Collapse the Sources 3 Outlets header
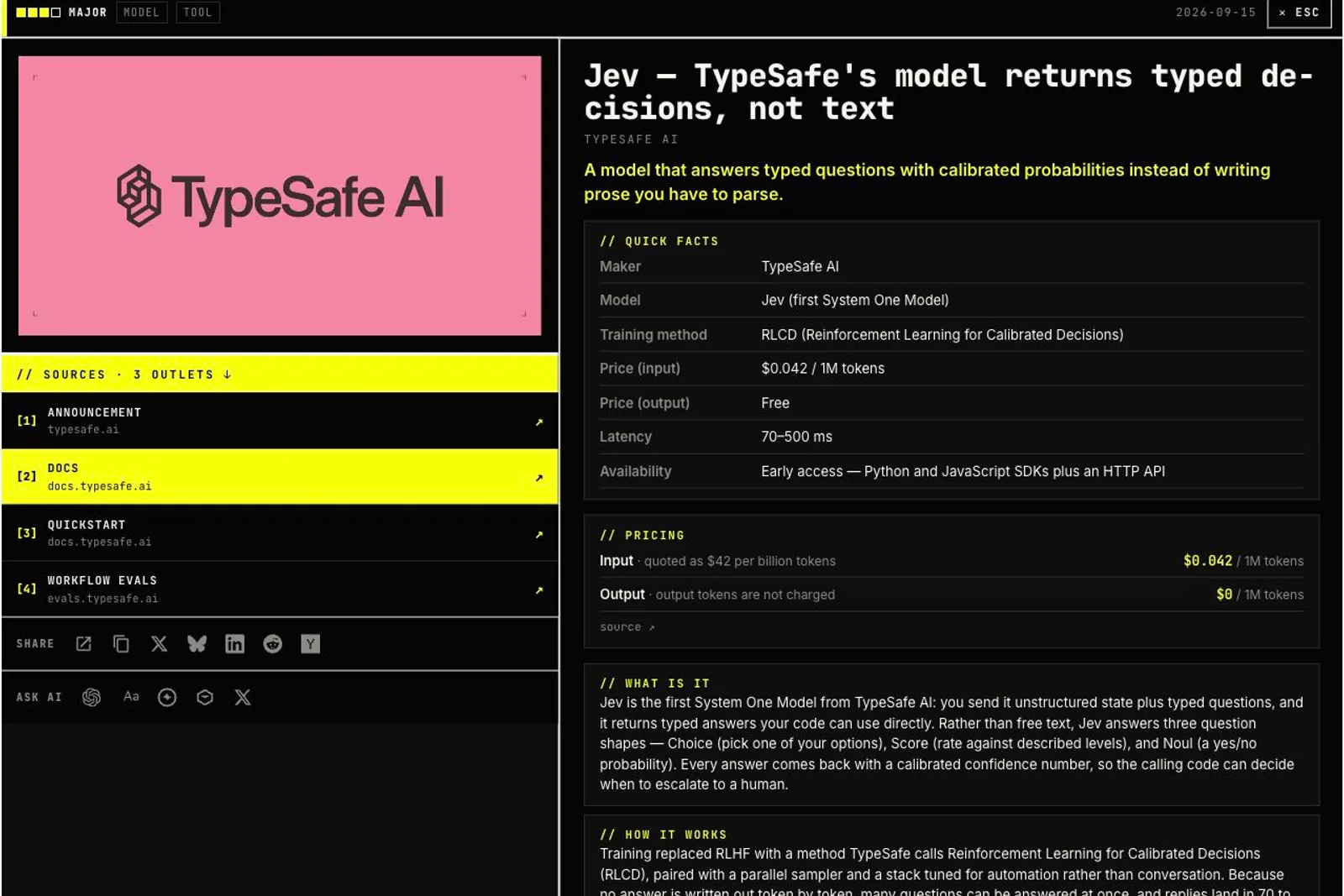1344x896 pixels. point(280,374)
